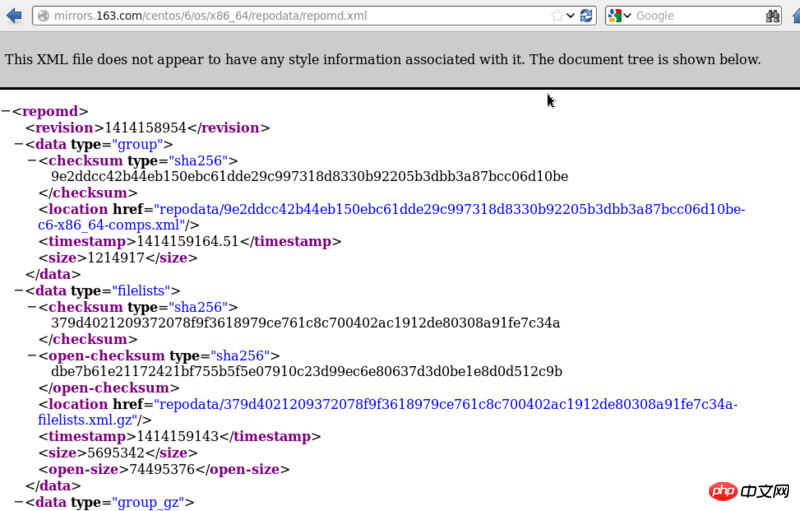The image size is (800, 511).
Task: Click the XML no-style information notice text
Action: (x=383, y=59)
